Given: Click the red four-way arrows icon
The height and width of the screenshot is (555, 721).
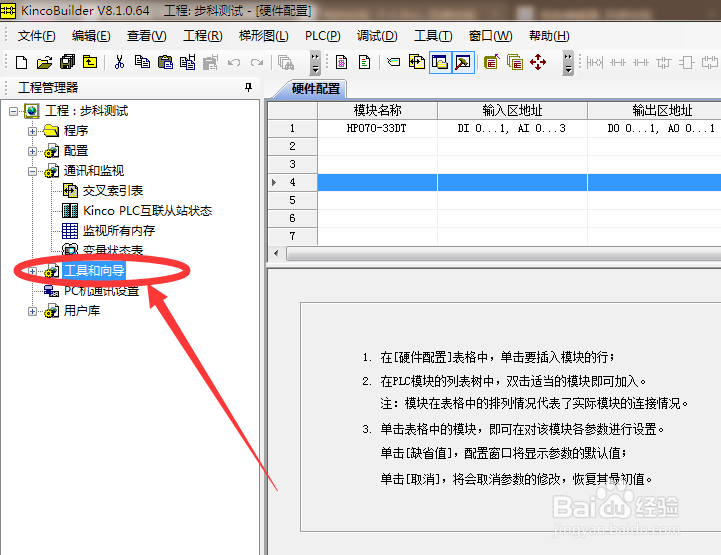Looking at the screenshot, I should (x=538, y=62).
